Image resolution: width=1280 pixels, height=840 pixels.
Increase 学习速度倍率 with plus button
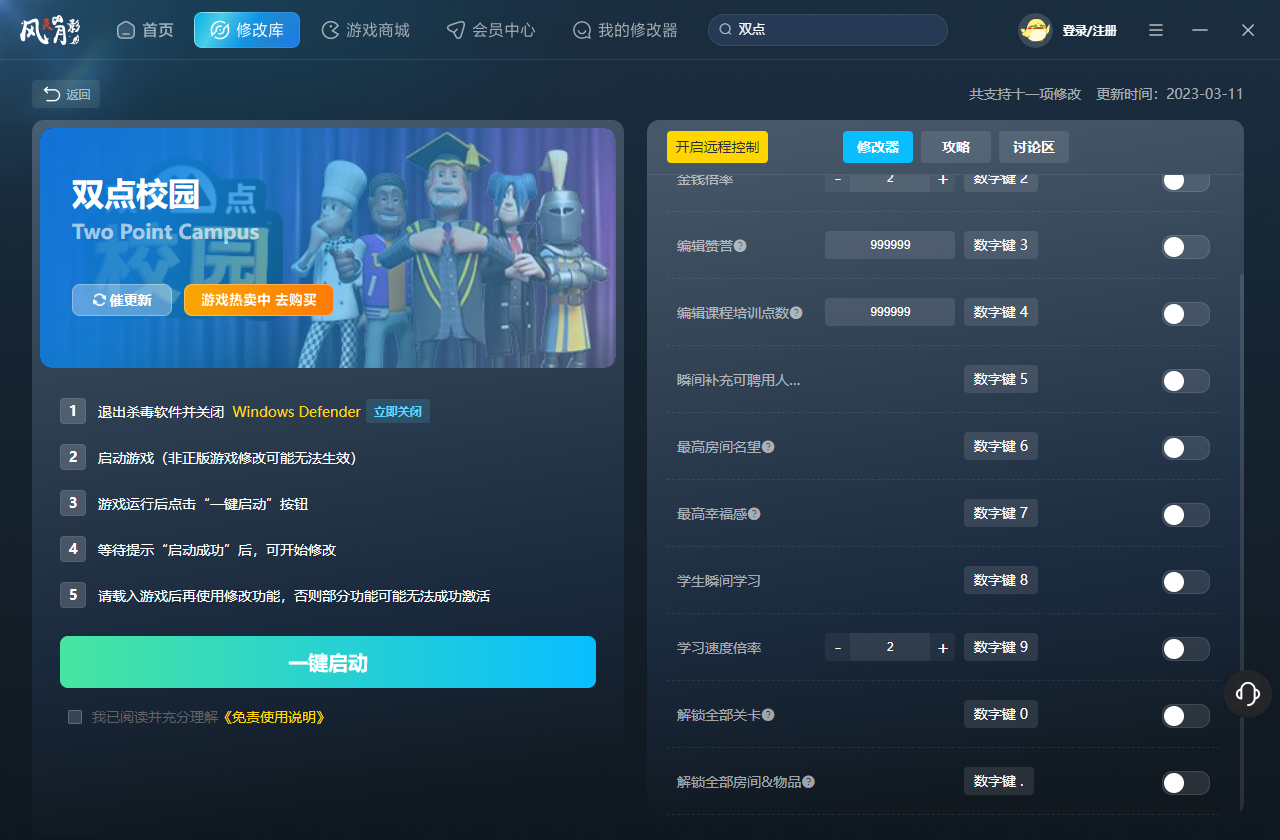(x=942, y=648)
